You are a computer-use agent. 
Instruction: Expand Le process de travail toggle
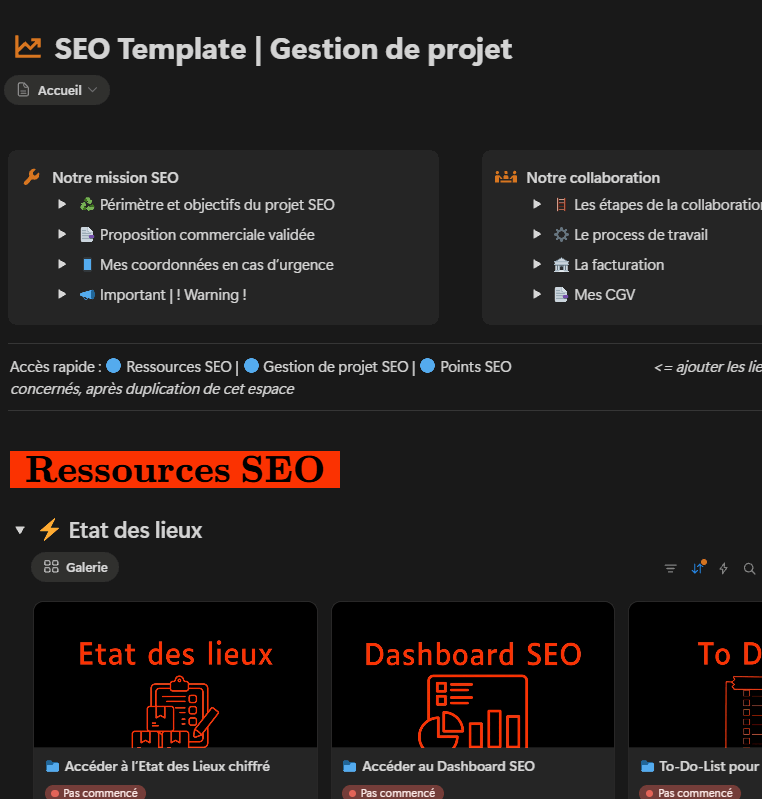[x=537, y=234]
